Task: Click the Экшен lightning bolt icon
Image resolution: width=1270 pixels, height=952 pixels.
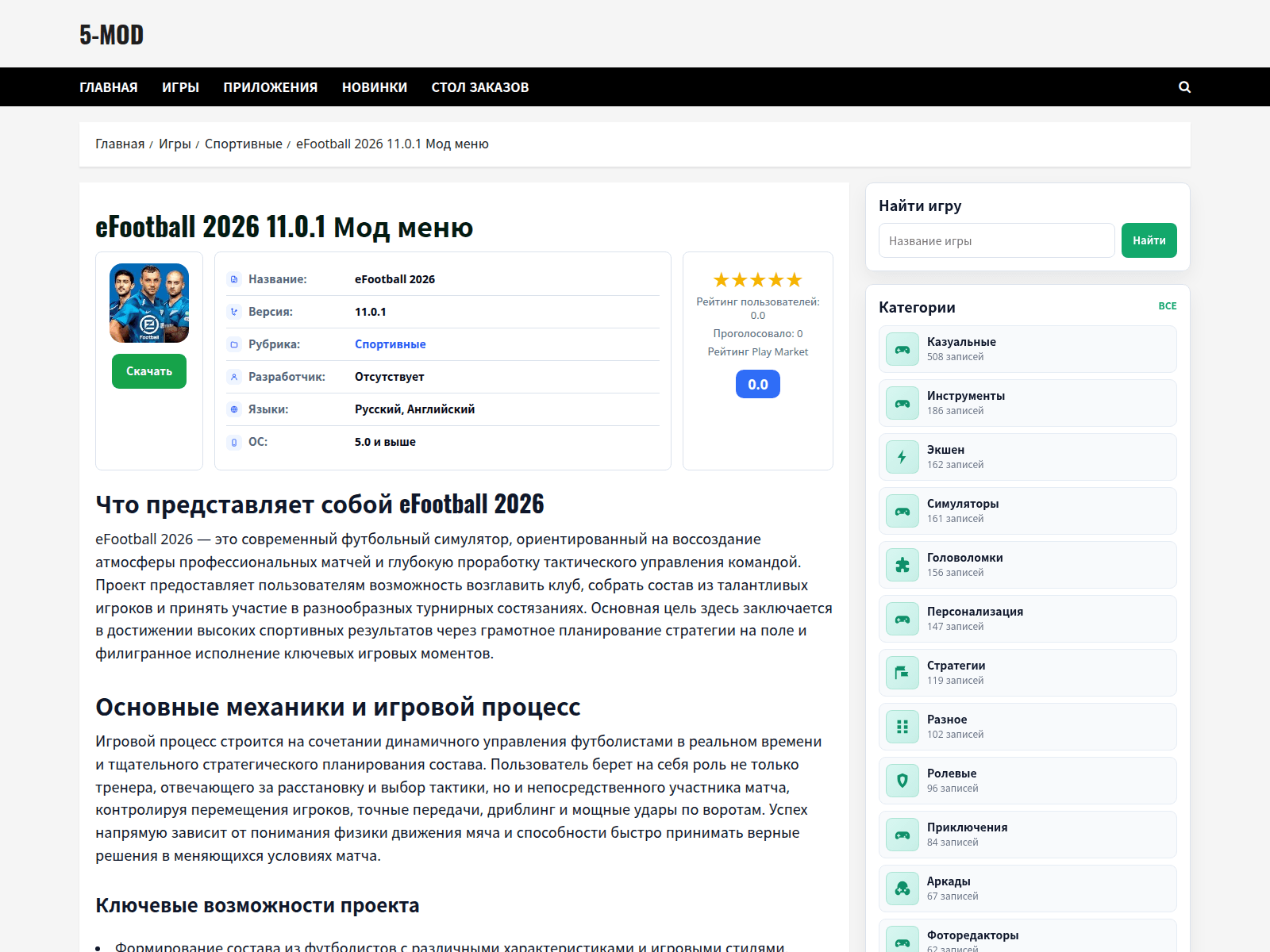Action: coord(902,457)
